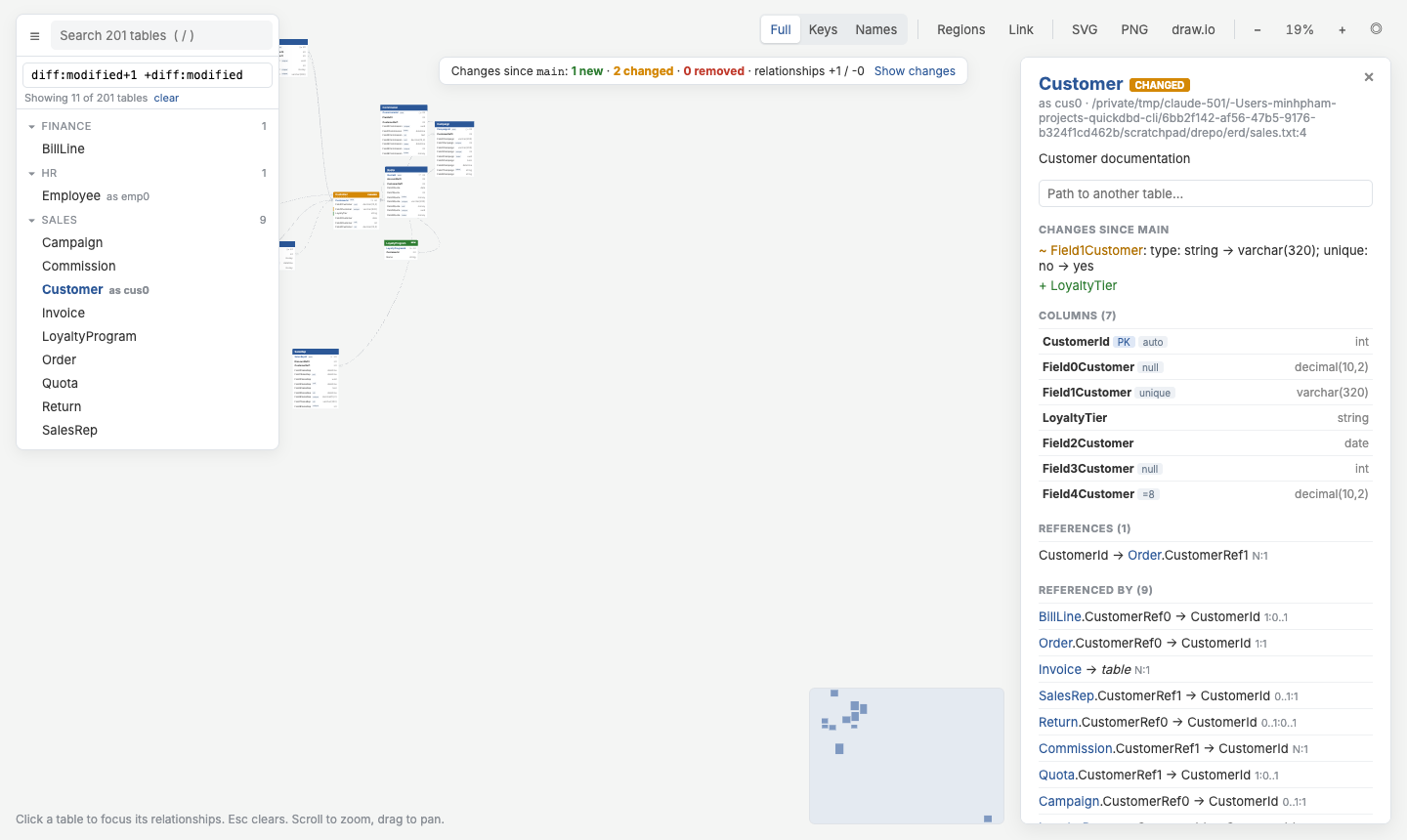Open Commission link in Referenced By list
This screenshot has height=840, width=1407.
tap(1076, 749)
